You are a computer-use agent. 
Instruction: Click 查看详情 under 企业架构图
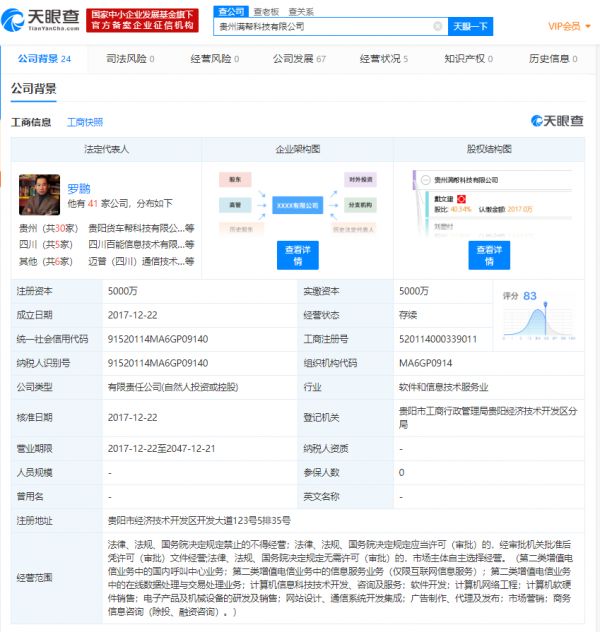(x=297, y=255)
